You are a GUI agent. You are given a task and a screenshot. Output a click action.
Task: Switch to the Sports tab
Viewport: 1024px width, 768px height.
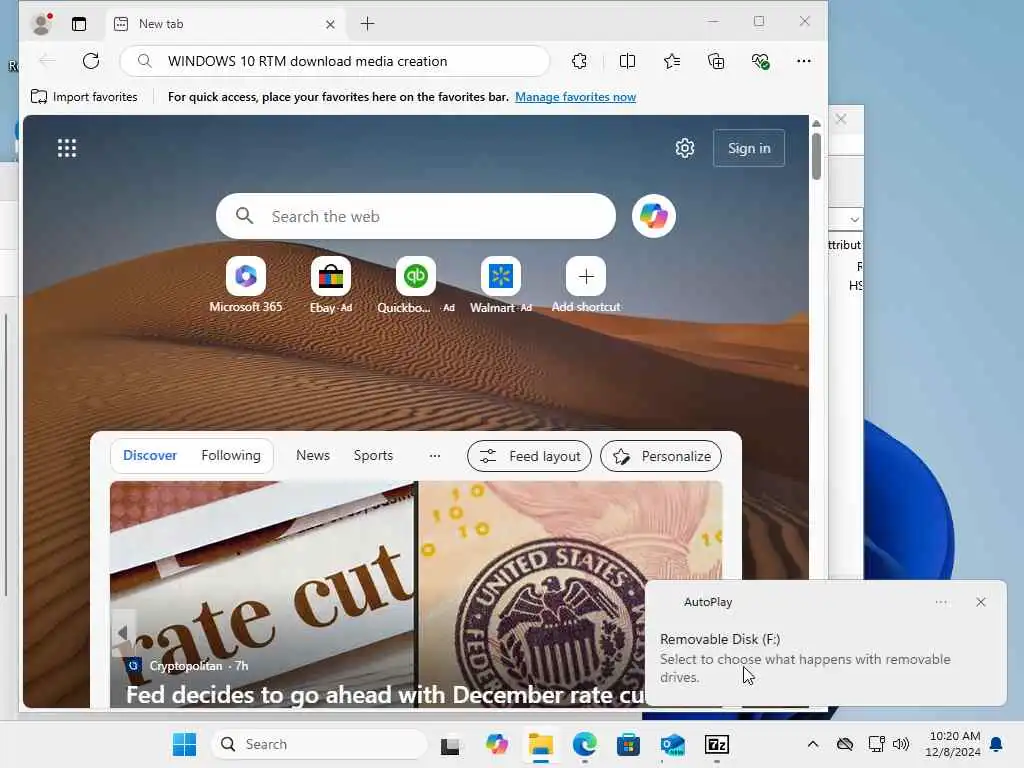373,455
